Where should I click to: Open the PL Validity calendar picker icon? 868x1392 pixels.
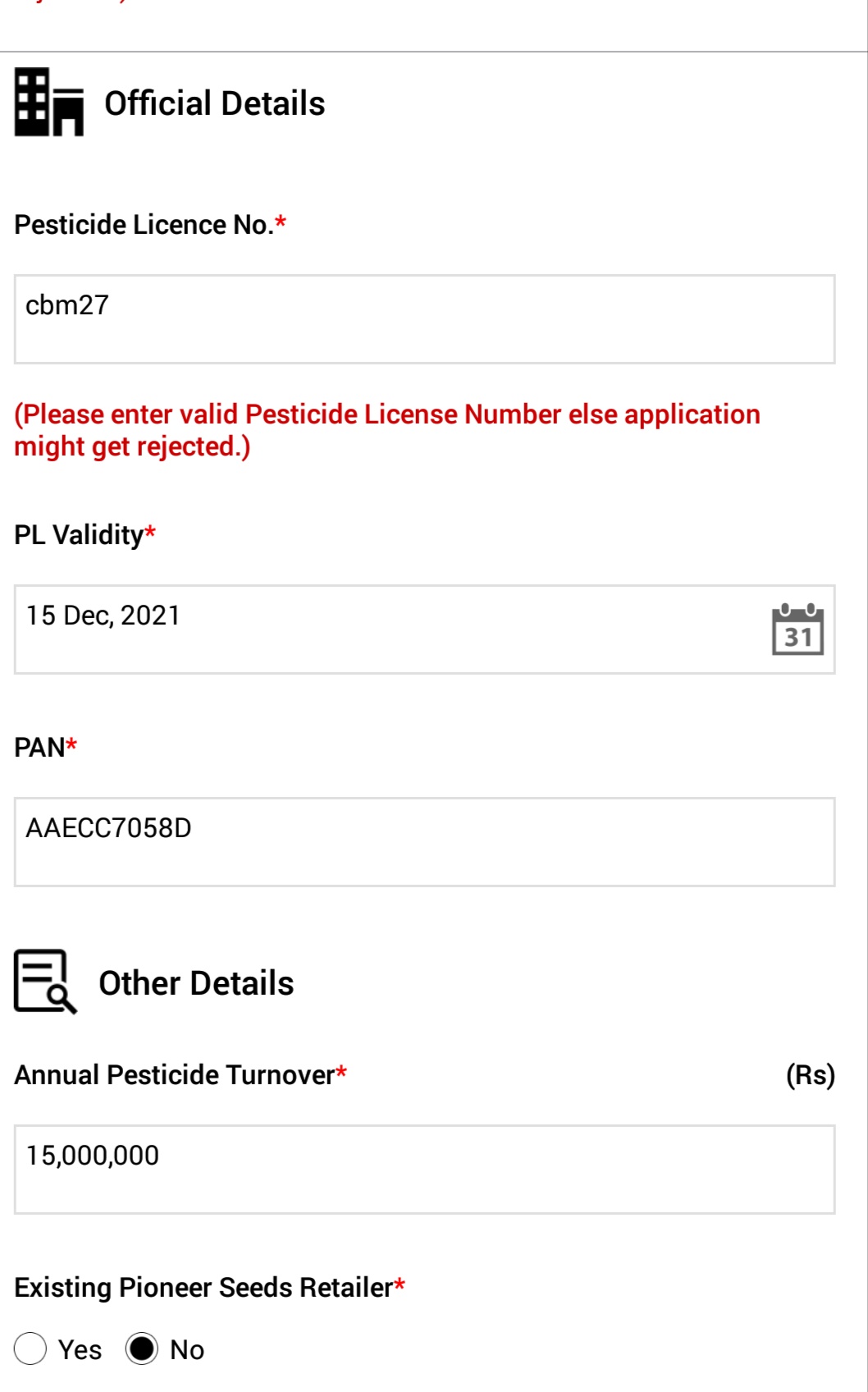(797, 630)
